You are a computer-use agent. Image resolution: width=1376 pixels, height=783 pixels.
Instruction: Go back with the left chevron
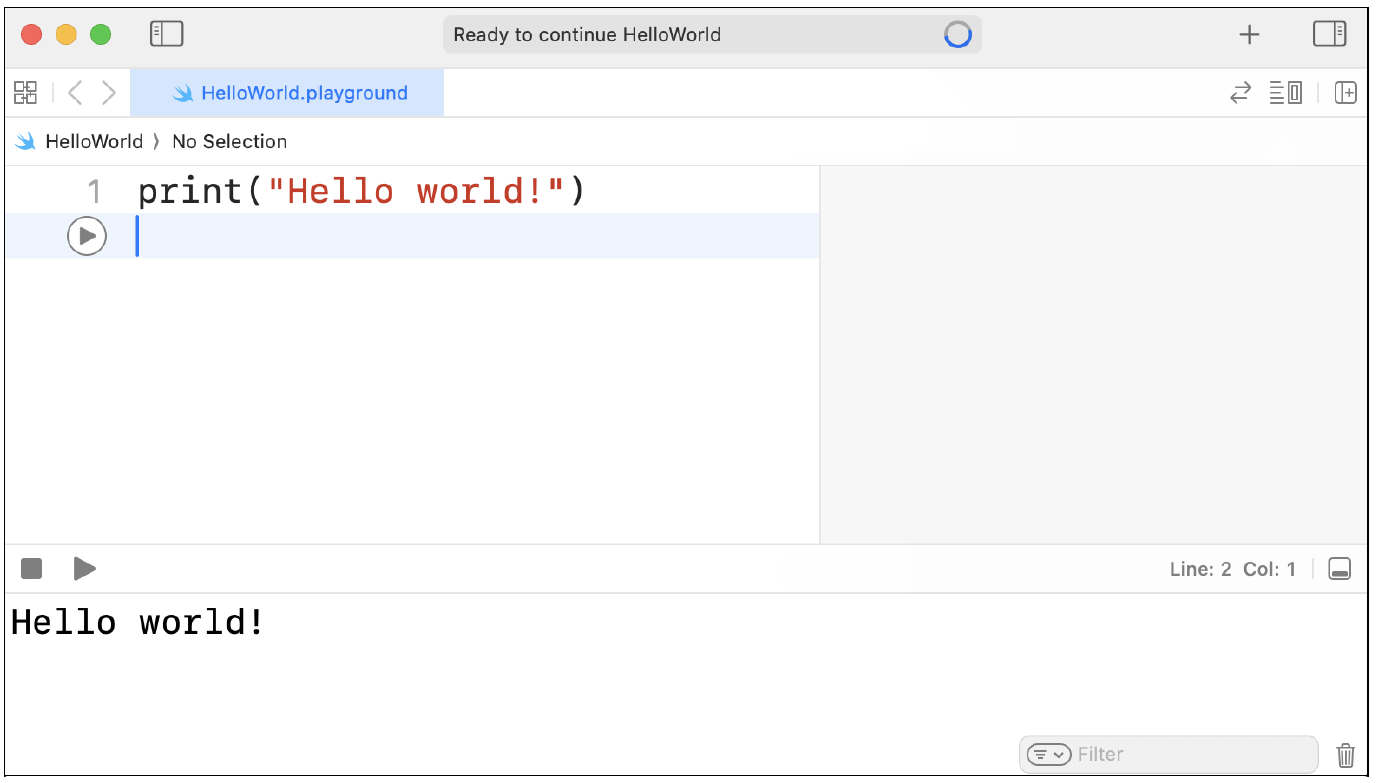pos(75,93)
